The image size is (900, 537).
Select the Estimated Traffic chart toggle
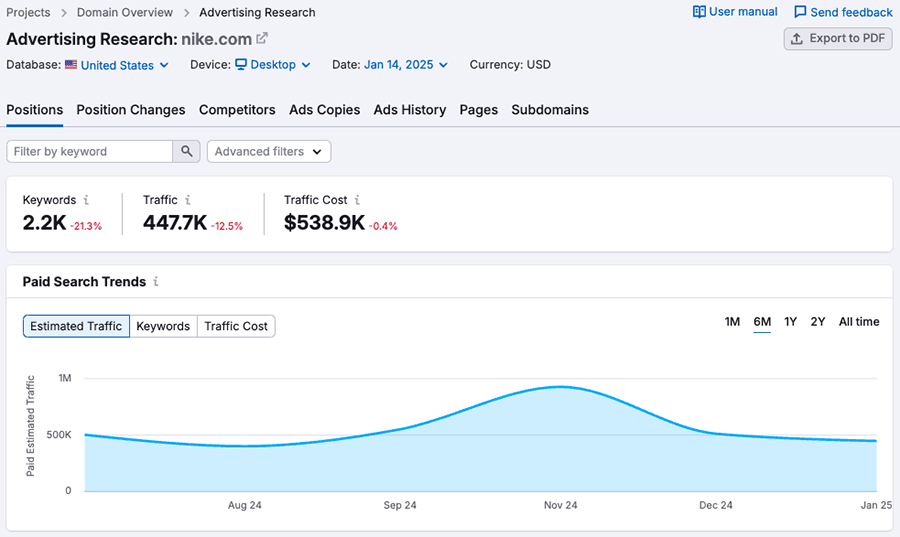click(76, 326)
